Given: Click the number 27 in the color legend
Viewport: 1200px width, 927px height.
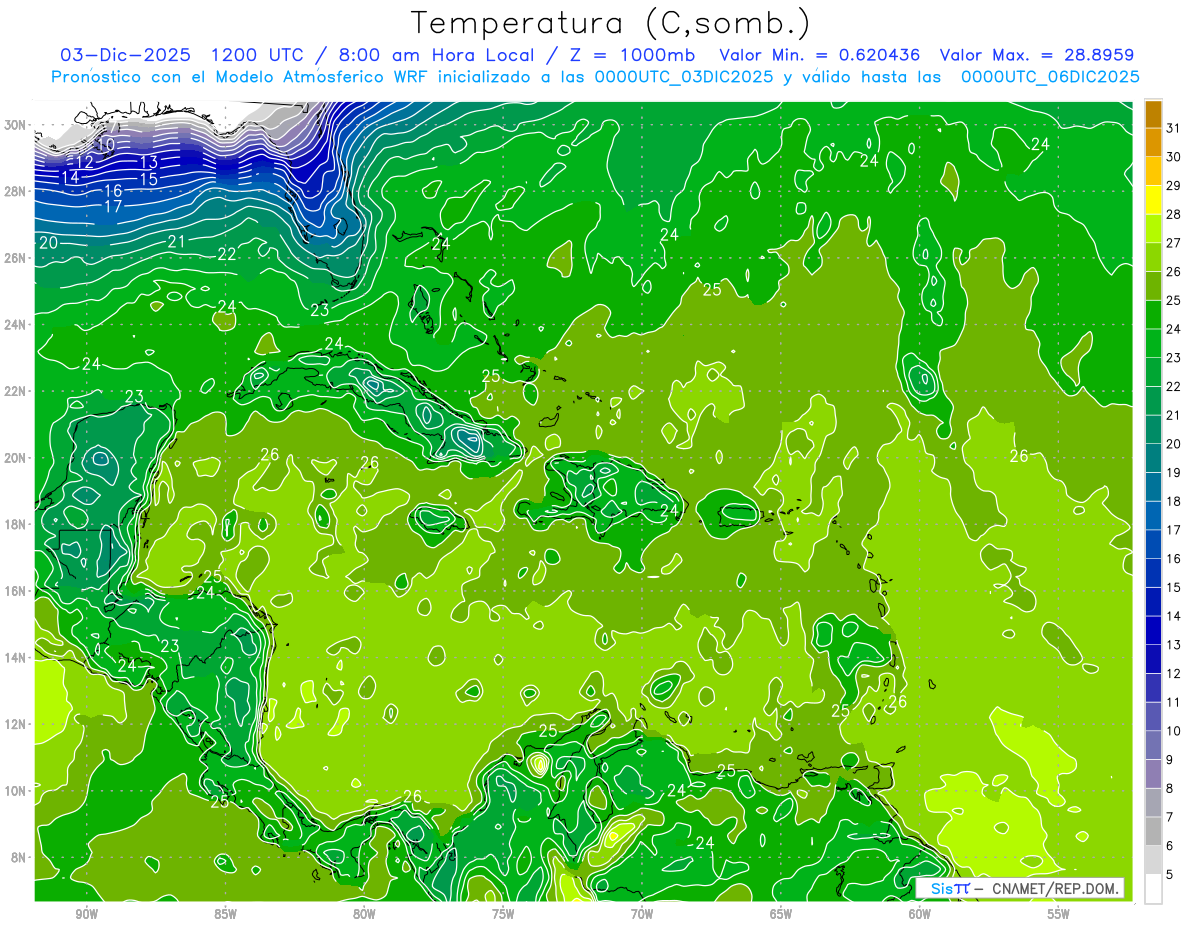Looking at the screenshot, I should tap(1174, 243).
